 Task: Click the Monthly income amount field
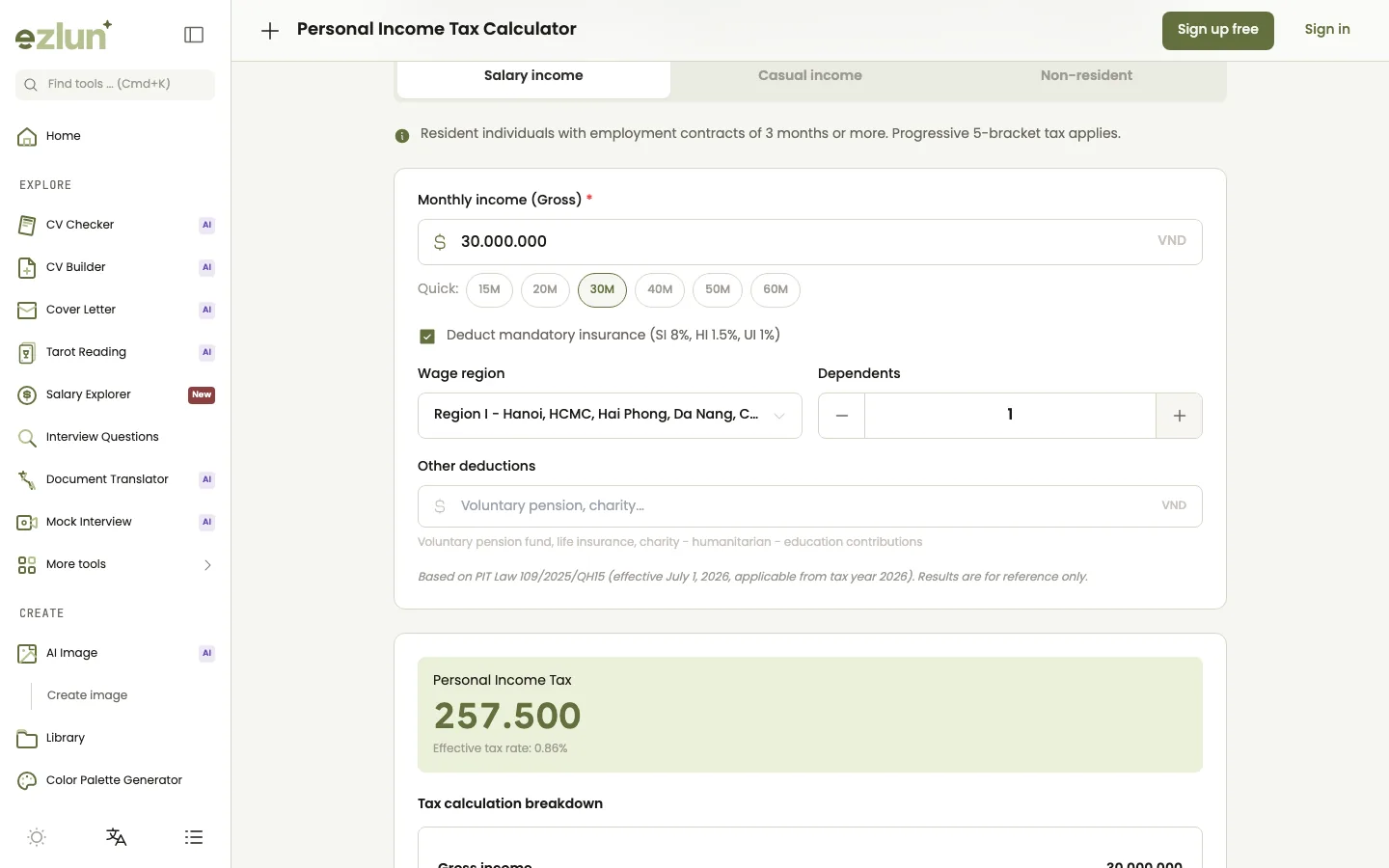click(810, 242)
